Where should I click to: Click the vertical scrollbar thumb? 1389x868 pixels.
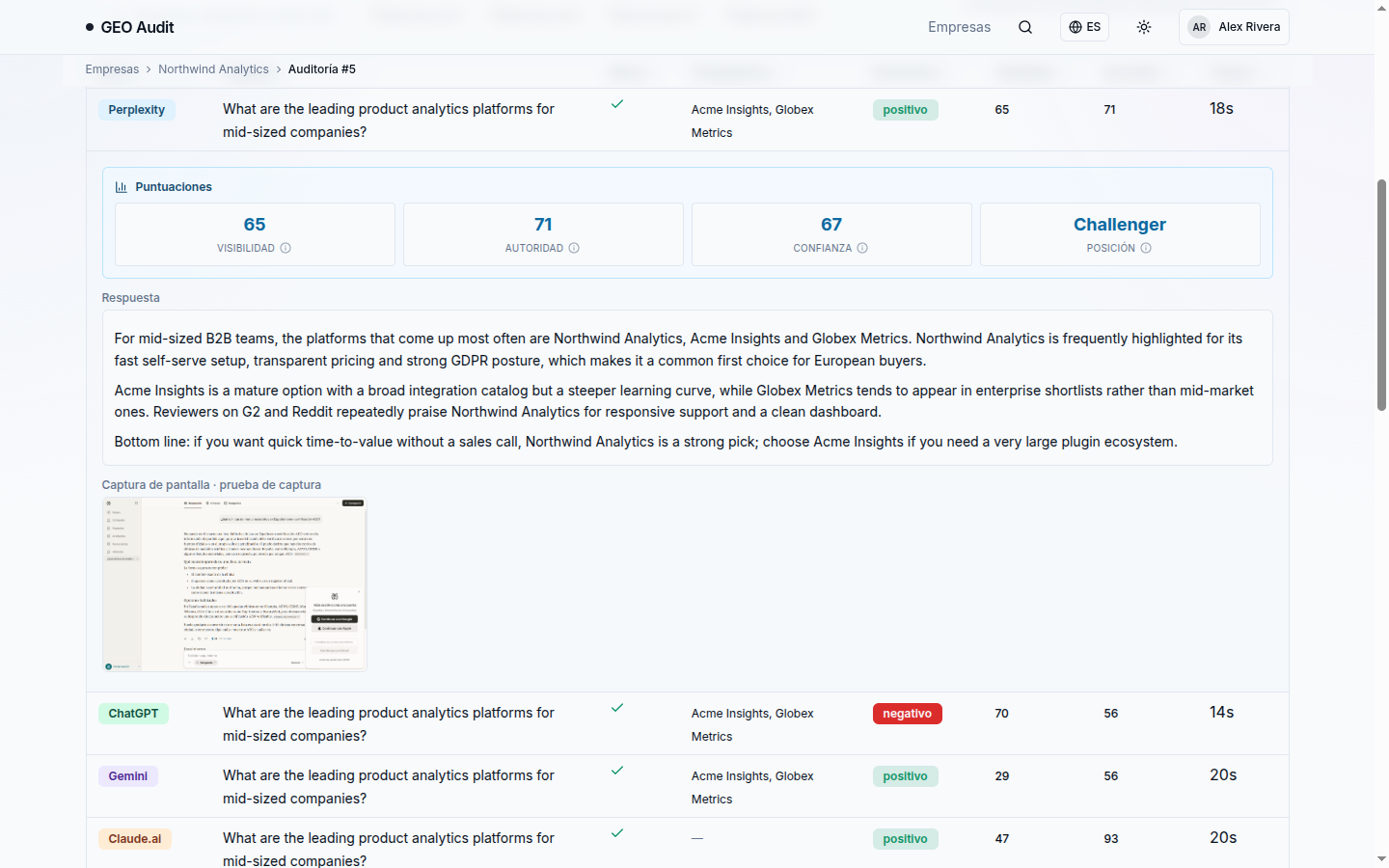1381,295
